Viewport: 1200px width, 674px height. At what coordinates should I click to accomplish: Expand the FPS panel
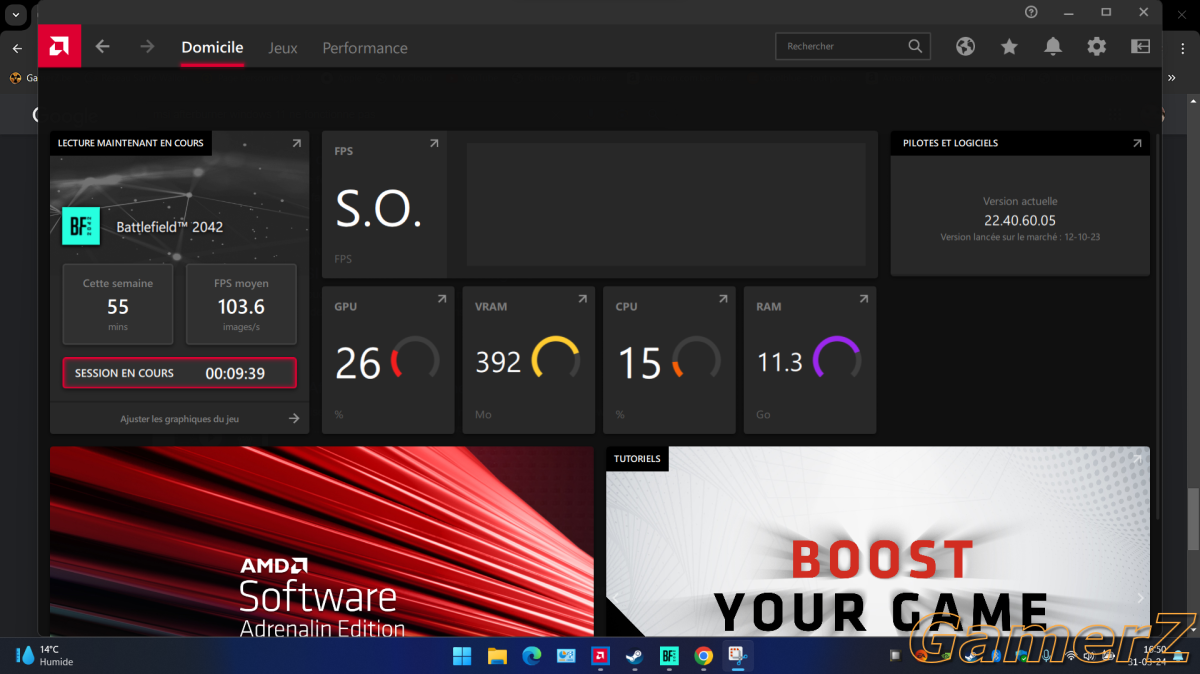click(434, 144)
